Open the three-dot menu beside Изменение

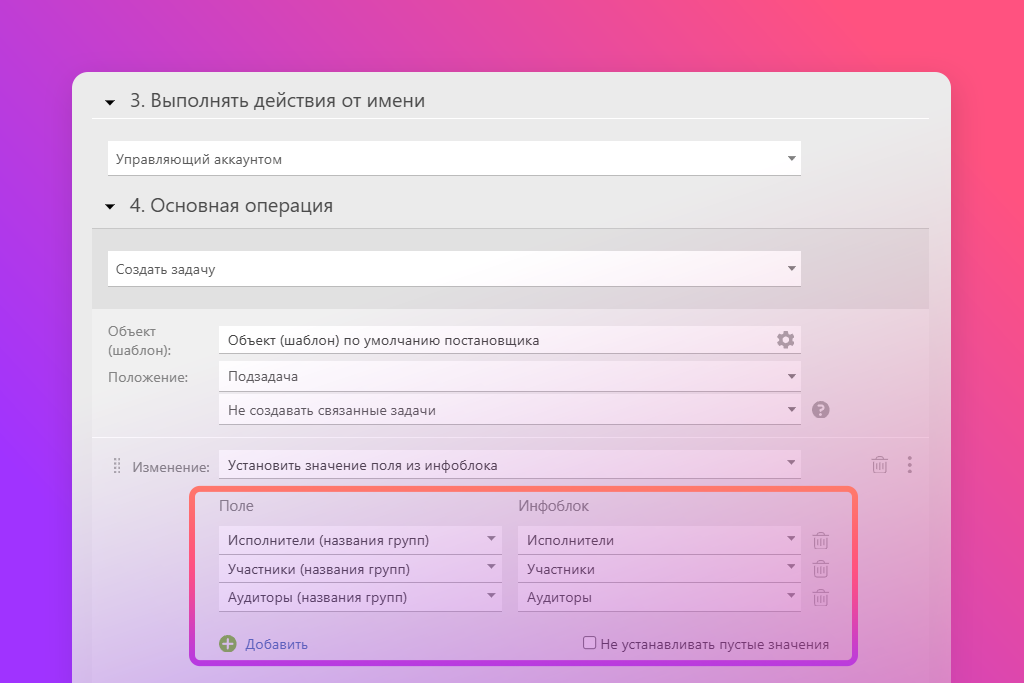click(909, 465)
